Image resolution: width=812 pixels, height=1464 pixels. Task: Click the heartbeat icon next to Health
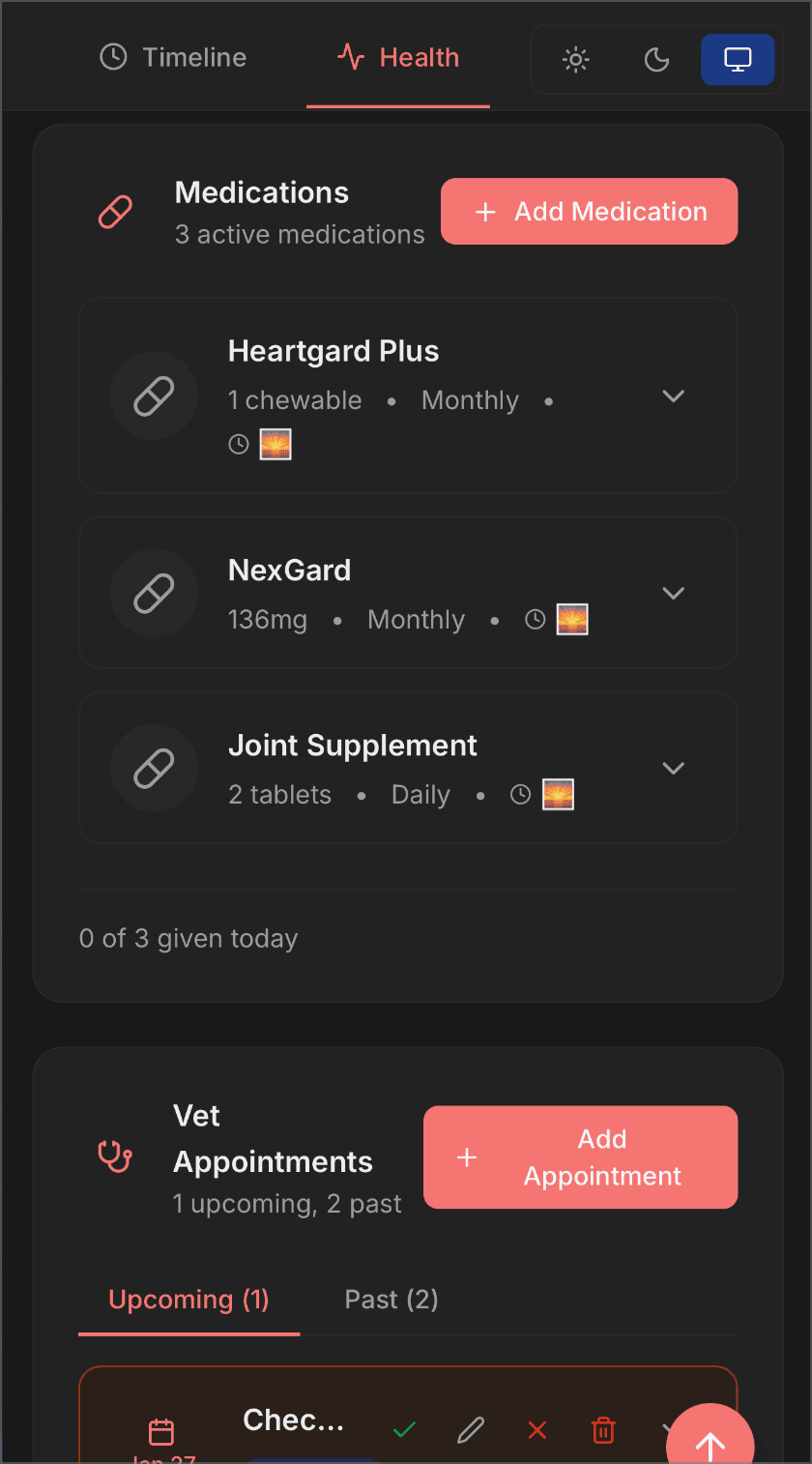tap(349, 57)
